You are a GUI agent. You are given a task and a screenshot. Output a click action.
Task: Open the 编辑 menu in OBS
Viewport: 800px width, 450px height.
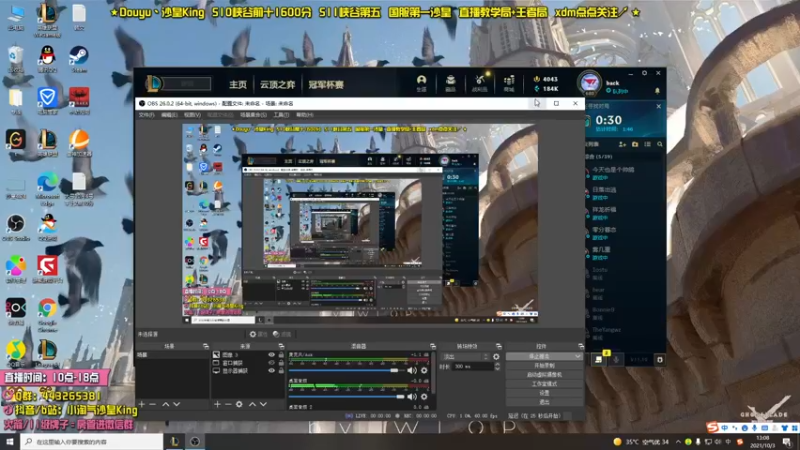point(169,115)
